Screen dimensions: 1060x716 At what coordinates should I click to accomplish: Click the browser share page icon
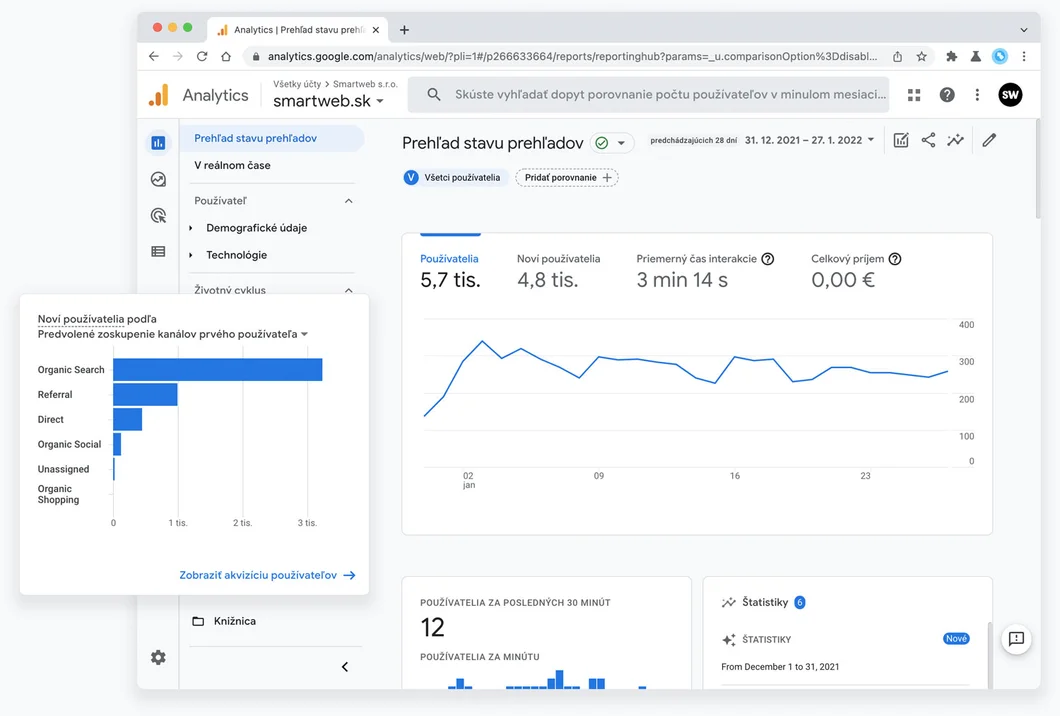pos(897,56)
